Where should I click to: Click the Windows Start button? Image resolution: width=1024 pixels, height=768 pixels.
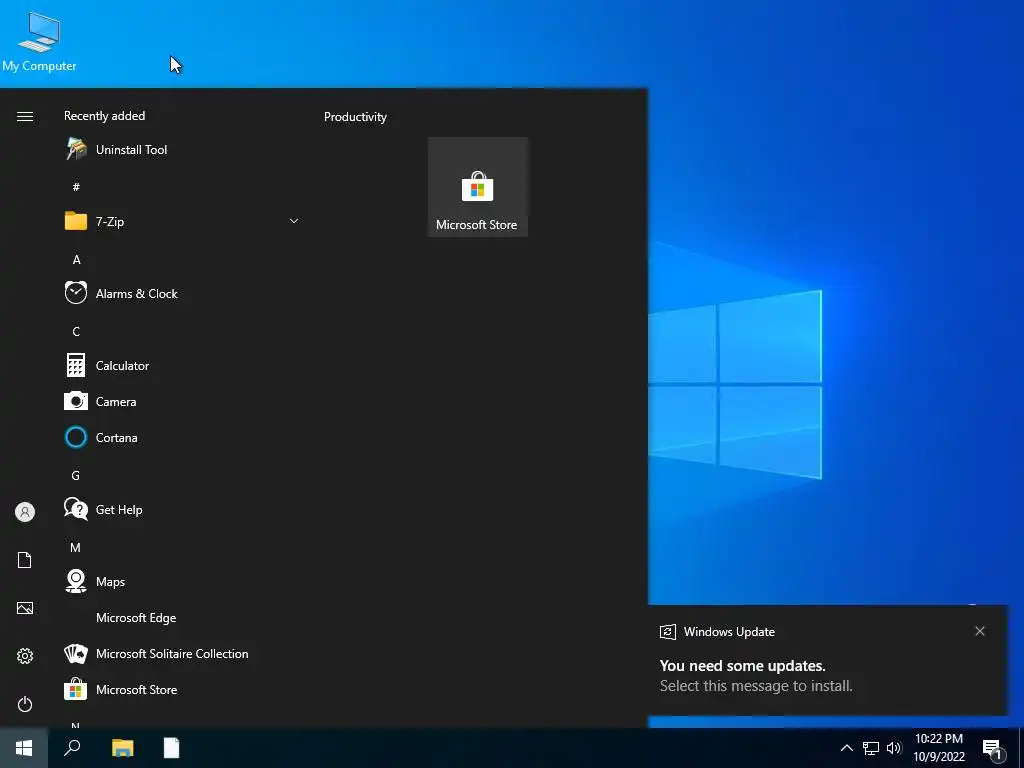coord(24,748)
